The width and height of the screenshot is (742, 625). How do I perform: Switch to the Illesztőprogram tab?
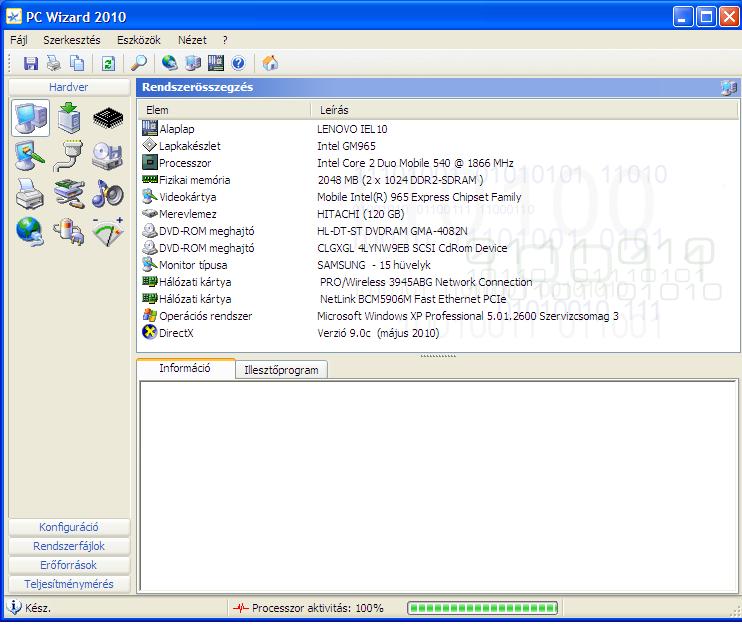click(281, 370)
